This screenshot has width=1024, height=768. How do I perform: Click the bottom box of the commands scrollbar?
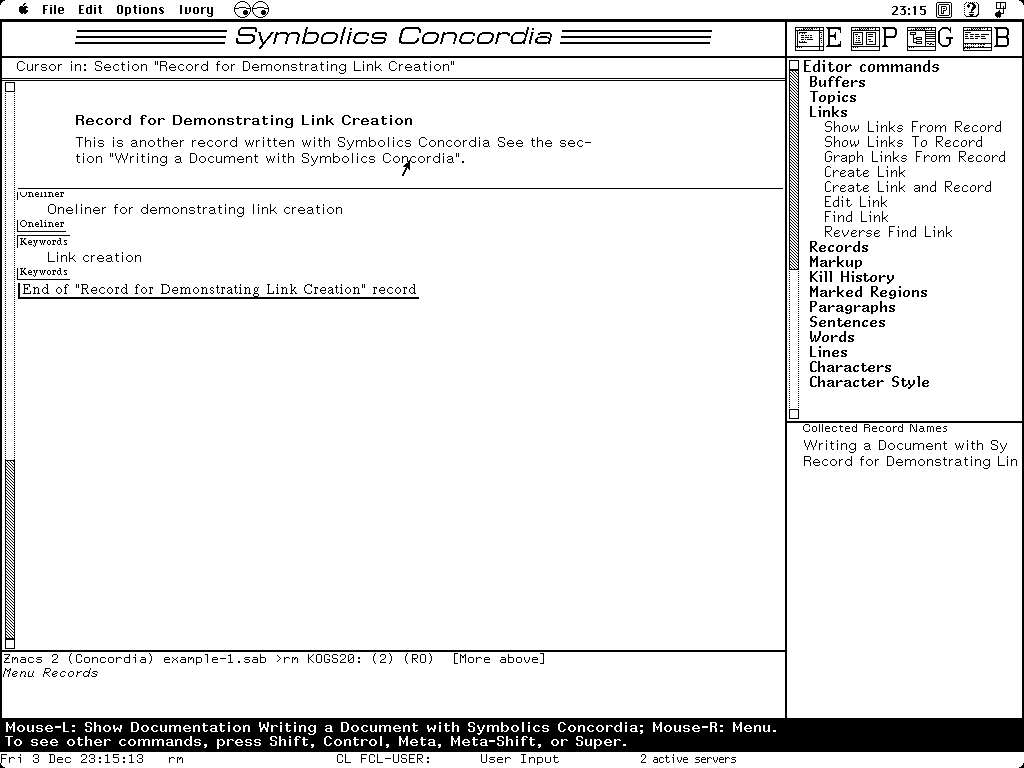pos(794,413)
